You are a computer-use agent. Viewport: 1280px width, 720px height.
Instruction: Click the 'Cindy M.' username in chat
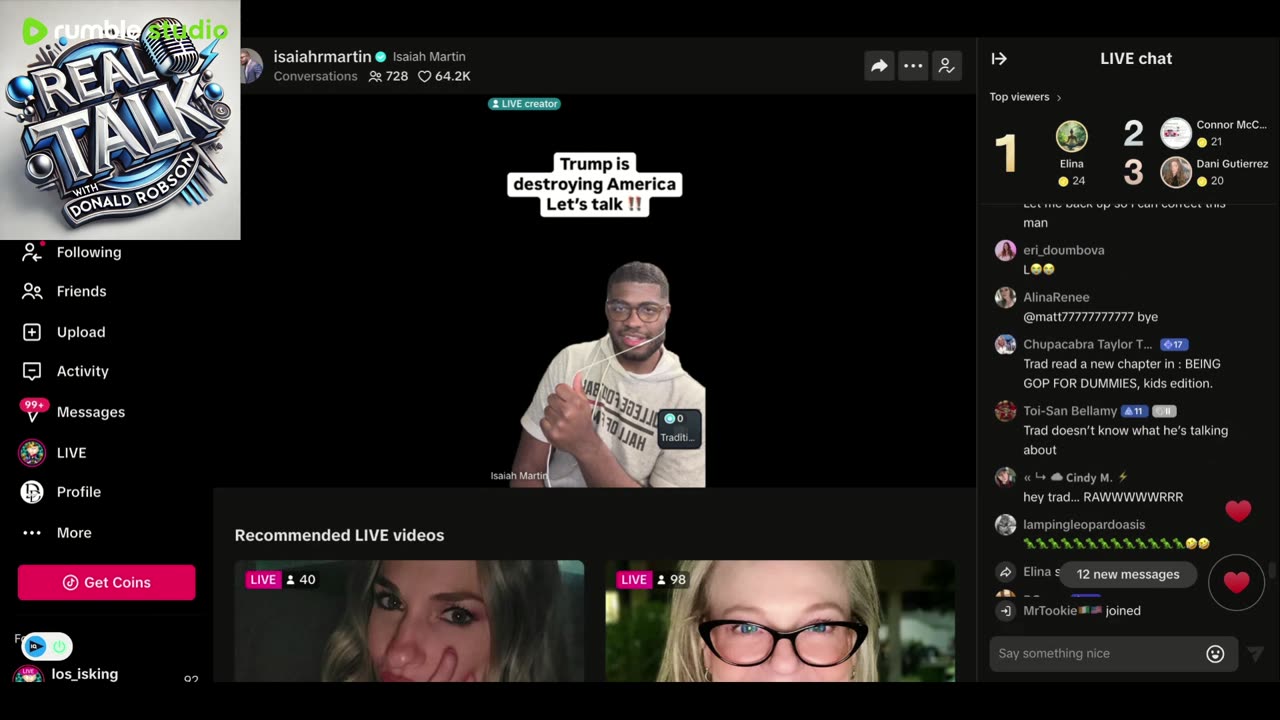1088,478
